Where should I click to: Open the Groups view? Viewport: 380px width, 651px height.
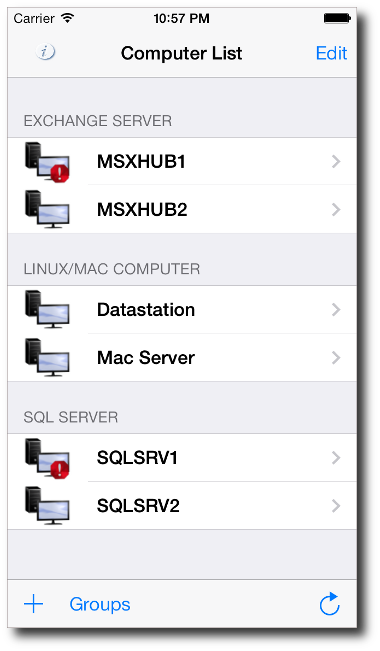pyautogui.click(x=100, y=604)
